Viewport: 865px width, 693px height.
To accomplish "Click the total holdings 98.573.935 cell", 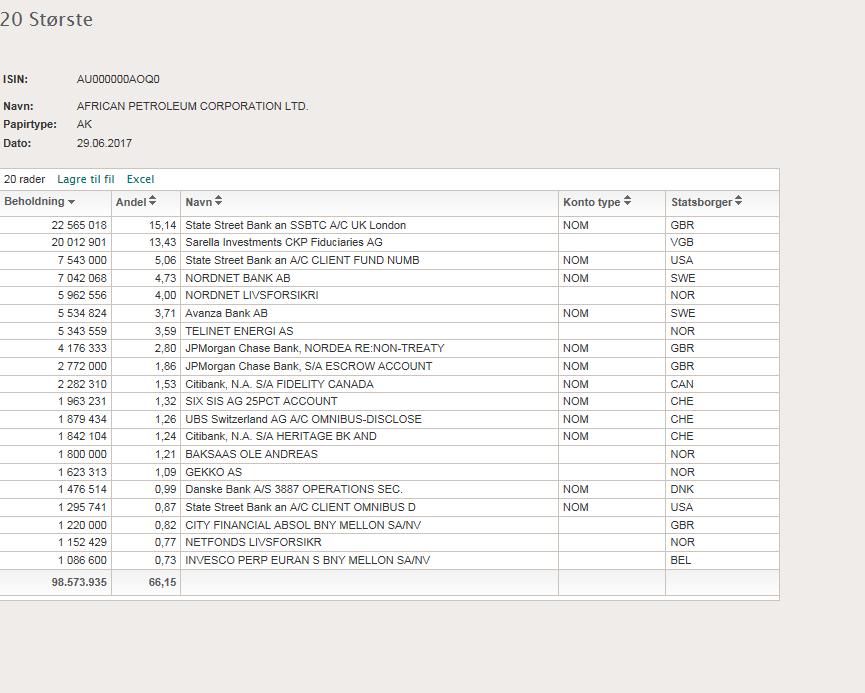I will pyautogui.click(x=56, y=582).
